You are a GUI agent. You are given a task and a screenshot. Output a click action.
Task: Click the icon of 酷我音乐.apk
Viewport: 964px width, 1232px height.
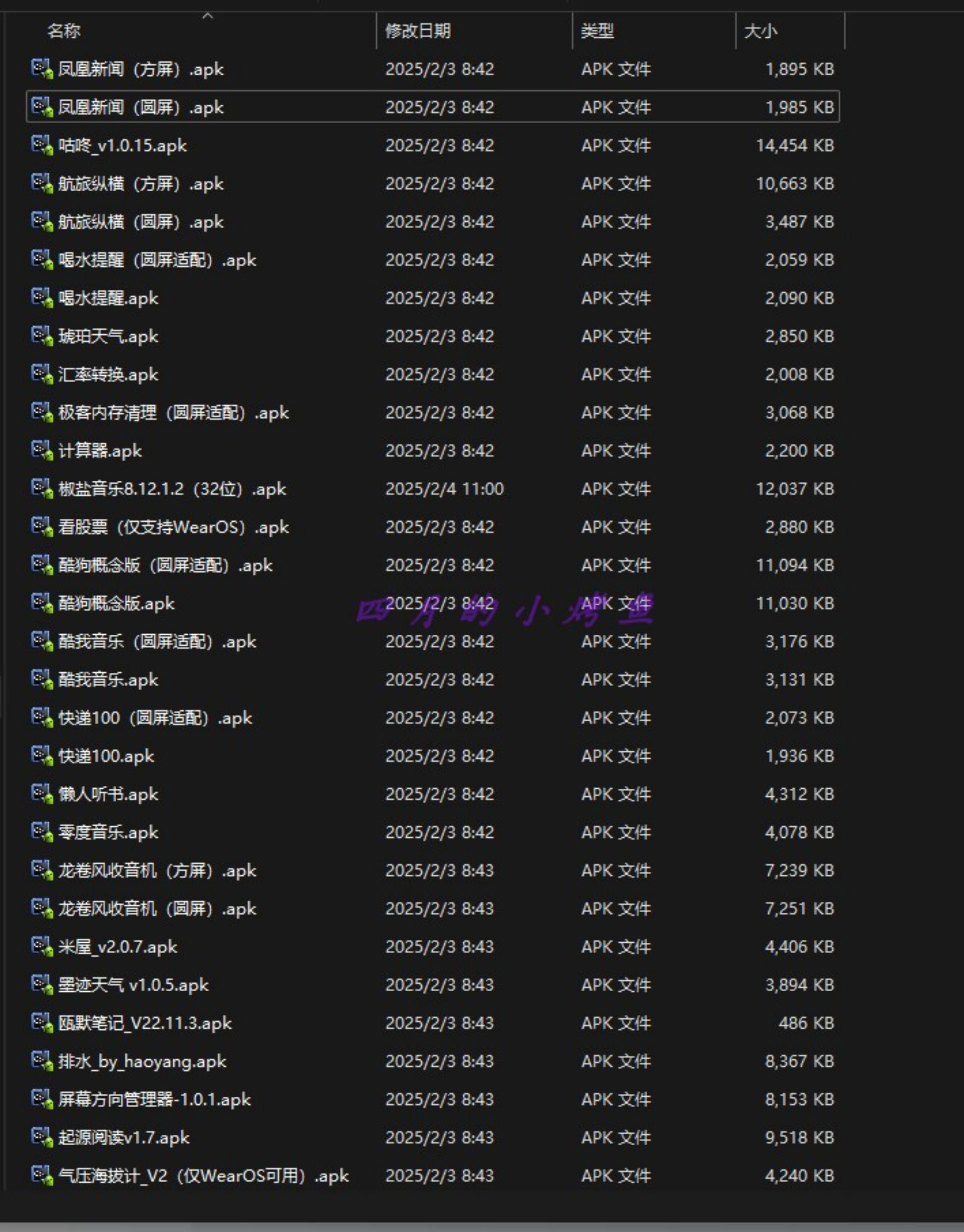(42, 679)
